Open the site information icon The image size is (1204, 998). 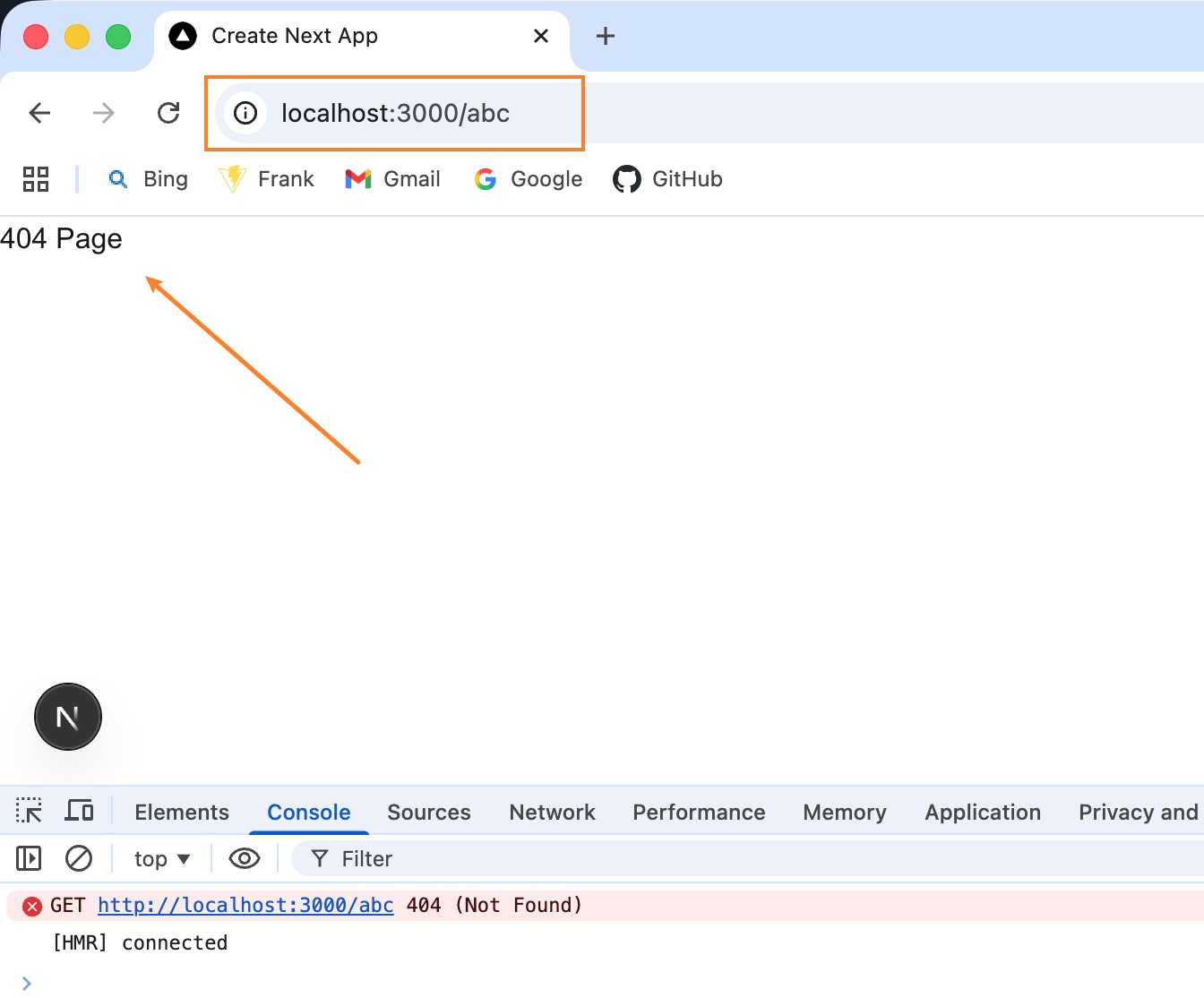[245, 113]
